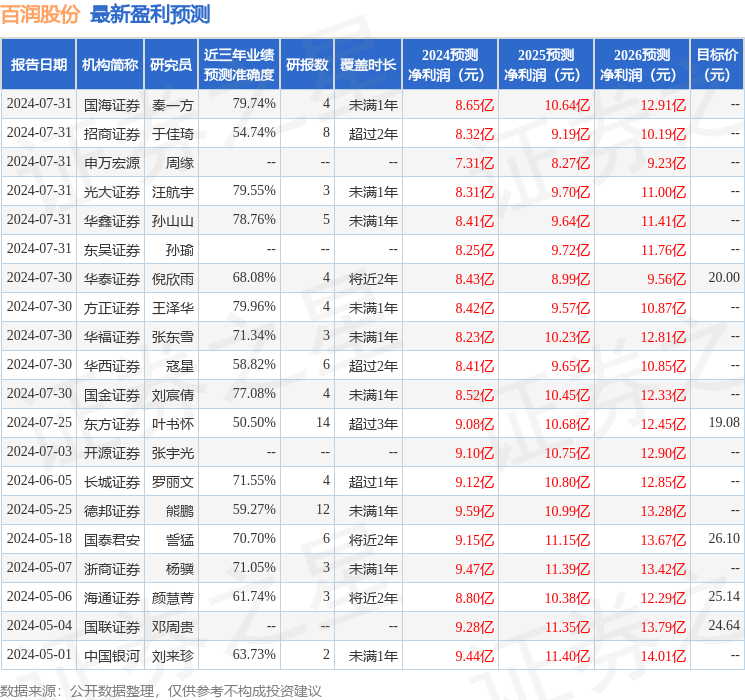Click accuracy value 79.74%
Viewport: 745px width, 700px height.
pyautogui.click(x=254, y=103)
